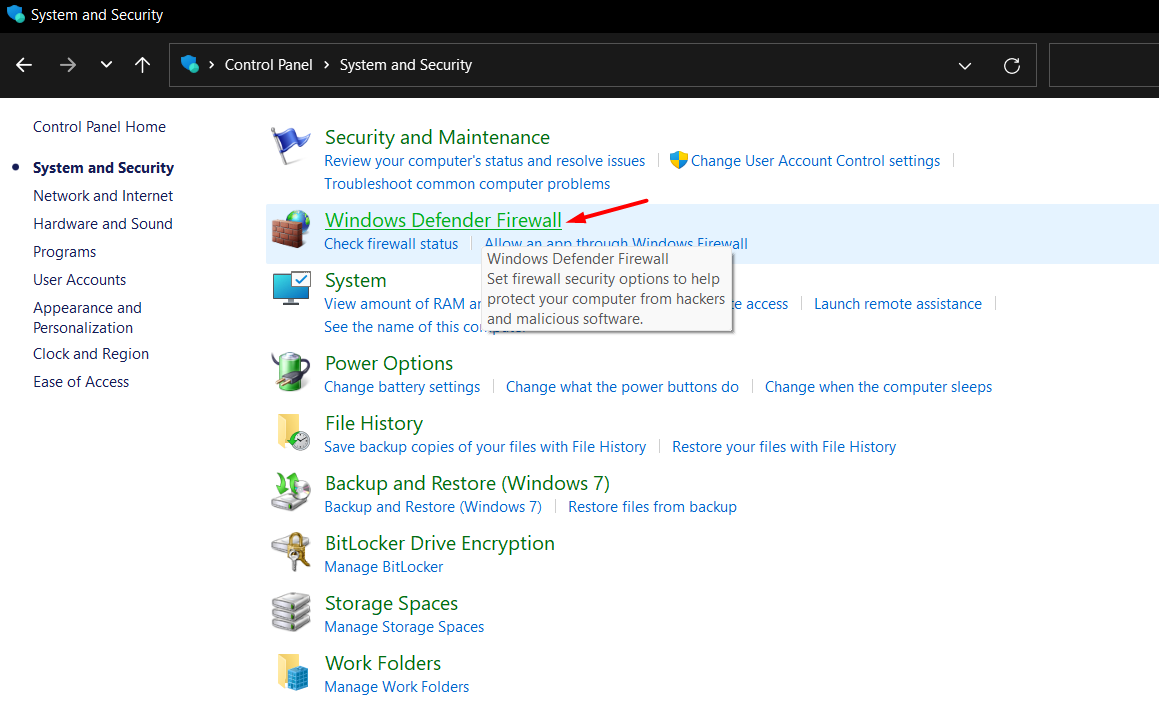Click the Power Options battery icon
The image size is (1159, 709).
point(290,371)
